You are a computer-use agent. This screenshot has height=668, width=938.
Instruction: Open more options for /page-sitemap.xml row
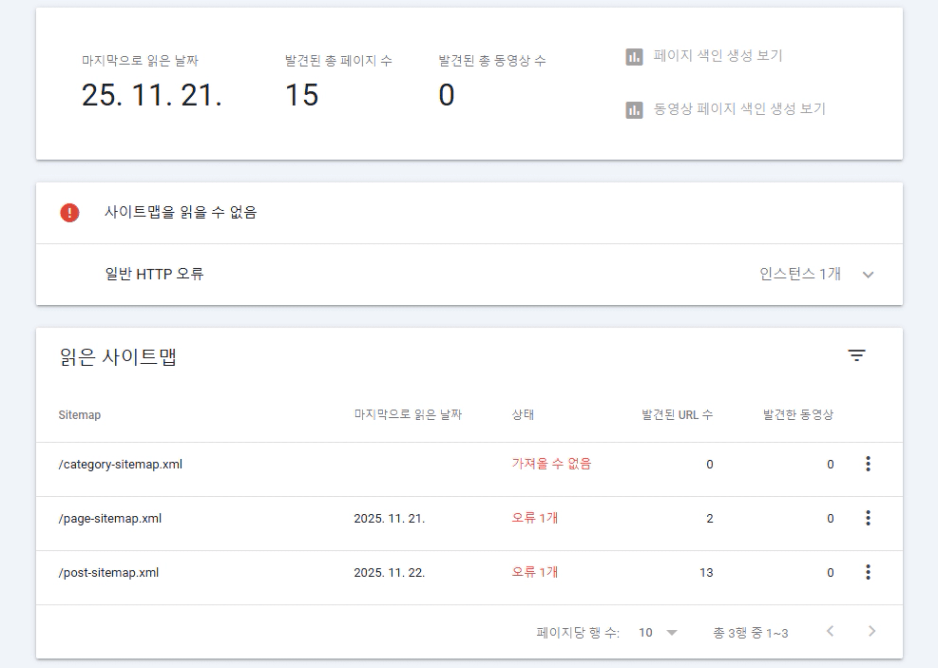point(868,518)
